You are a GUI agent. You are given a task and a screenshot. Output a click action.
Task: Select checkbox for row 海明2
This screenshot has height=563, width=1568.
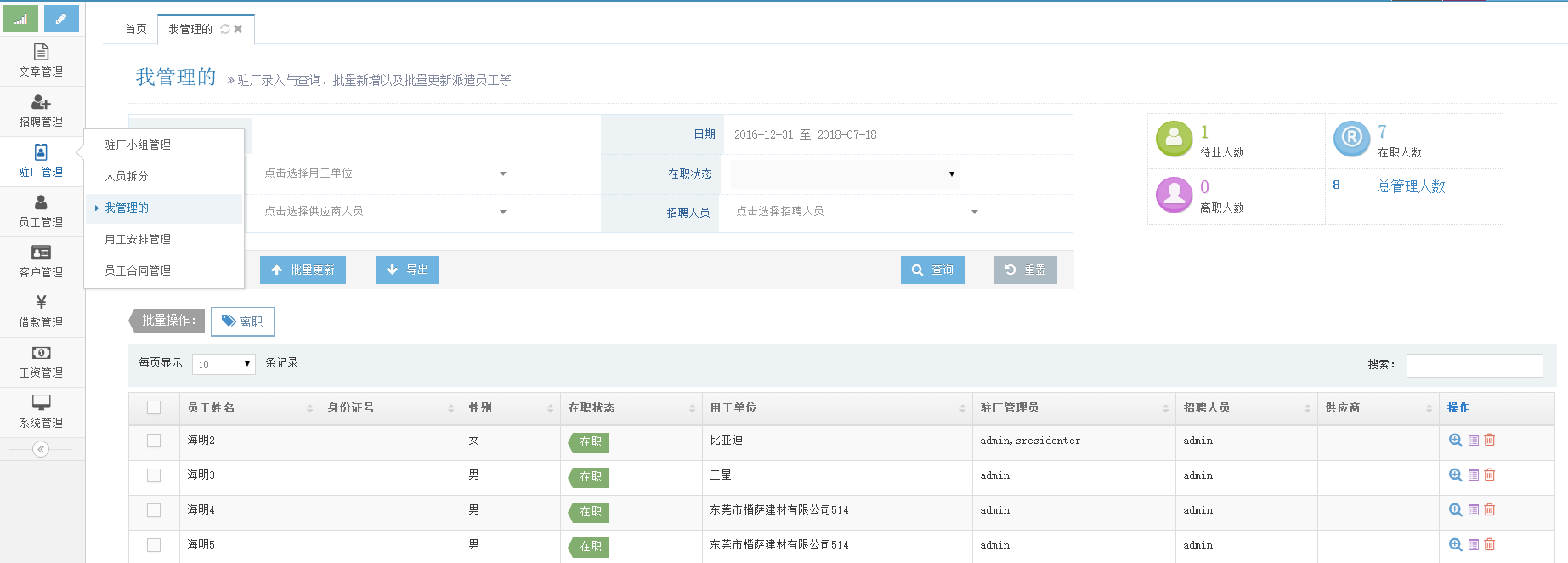154,441
